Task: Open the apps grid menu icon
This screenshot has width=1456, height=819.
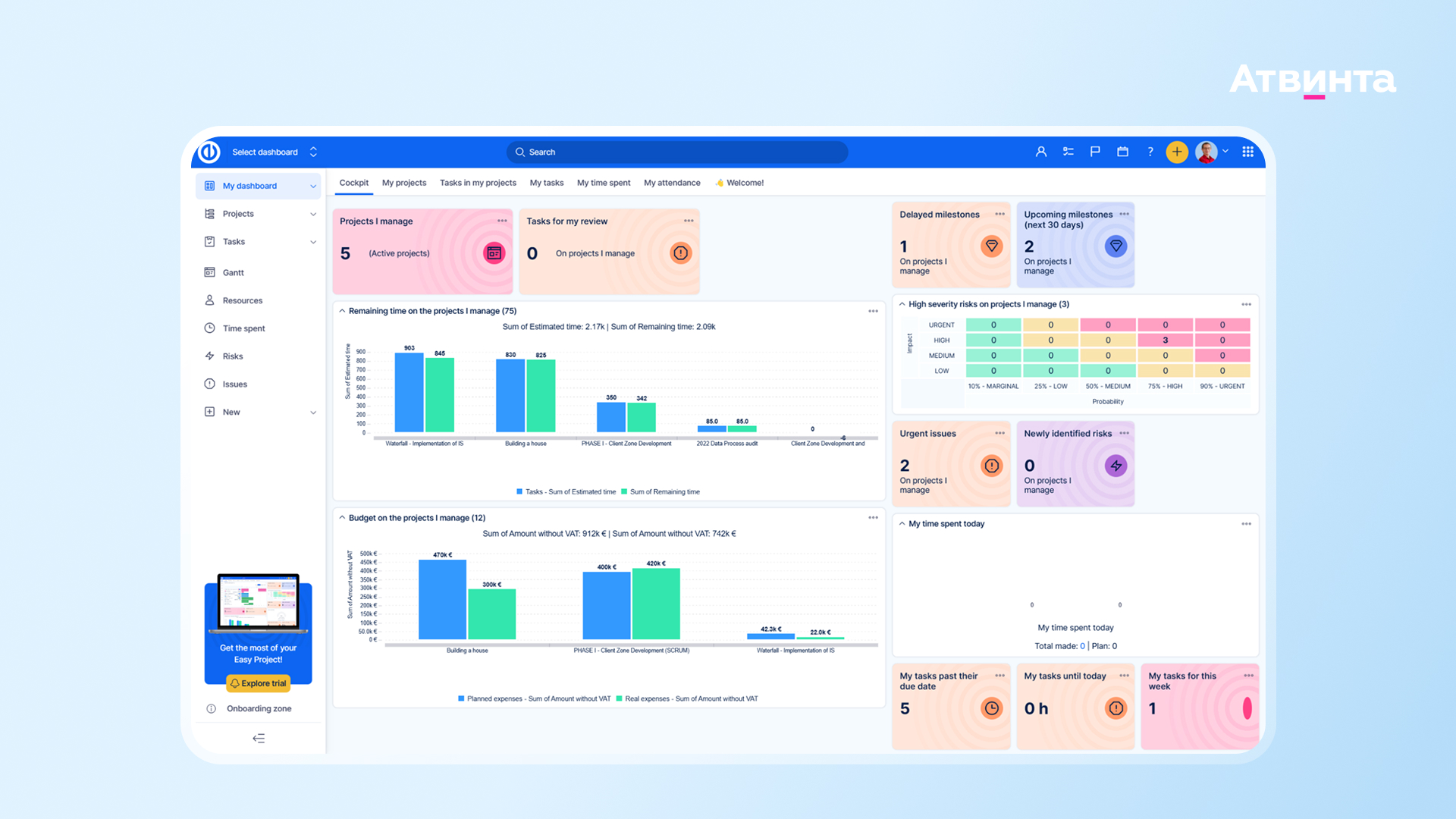Action: [x=1247, y=152]
